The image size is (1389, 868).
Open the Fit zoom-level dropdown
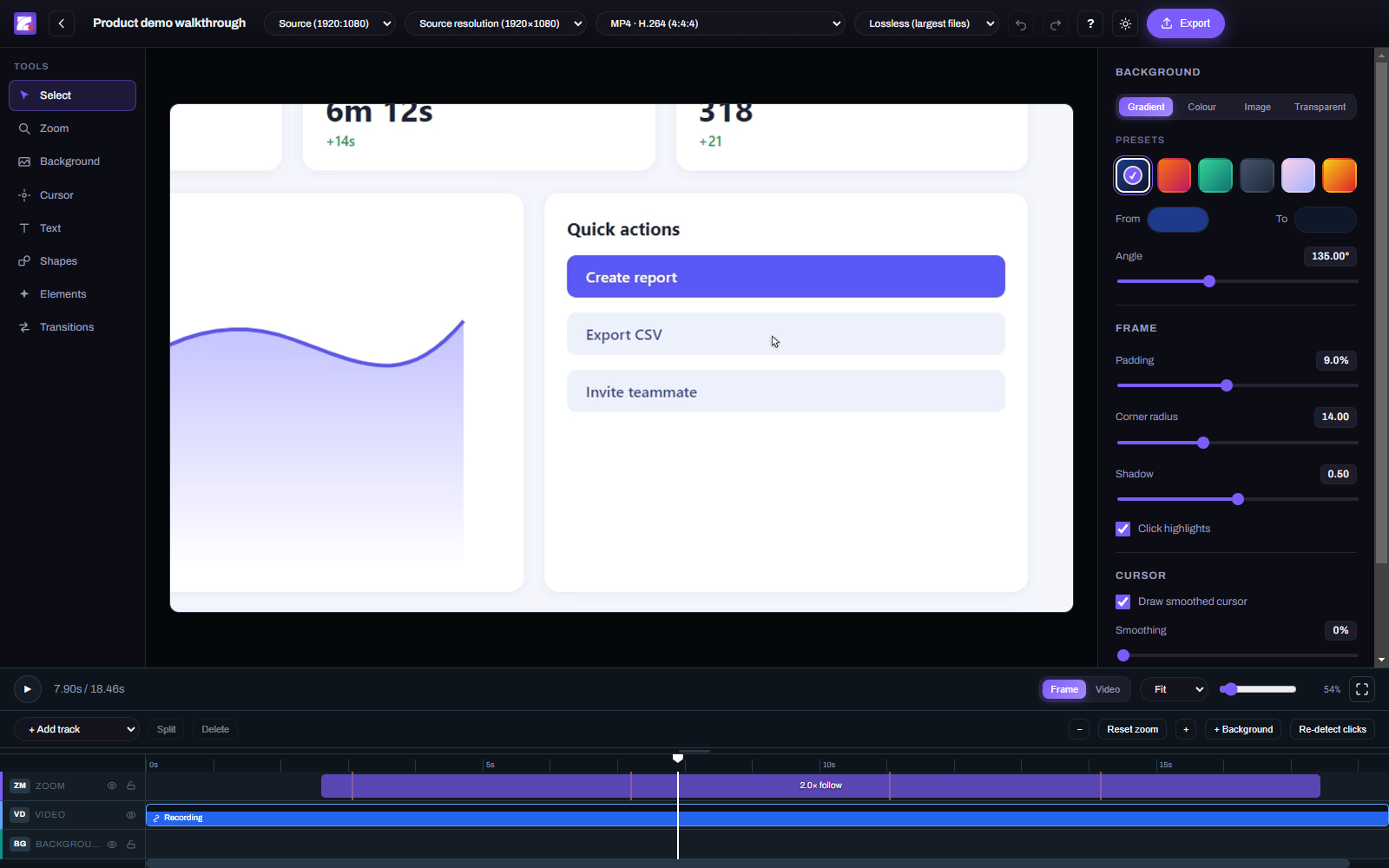pos(1174,689)
